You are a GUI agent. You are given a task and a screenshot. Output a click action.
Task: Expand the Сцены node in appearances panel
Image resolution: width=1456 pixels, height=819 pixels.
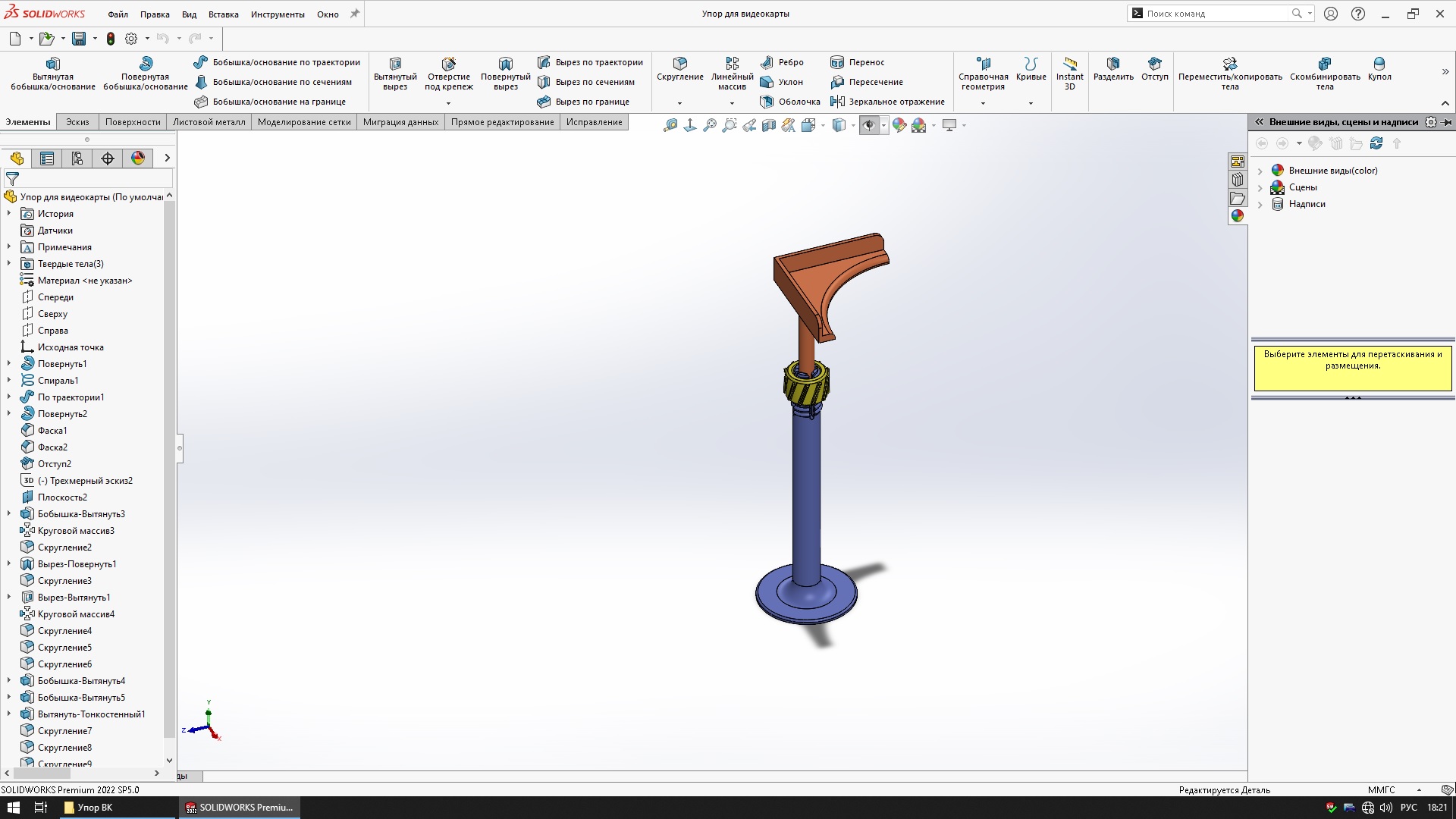[x=1260, y=187]
